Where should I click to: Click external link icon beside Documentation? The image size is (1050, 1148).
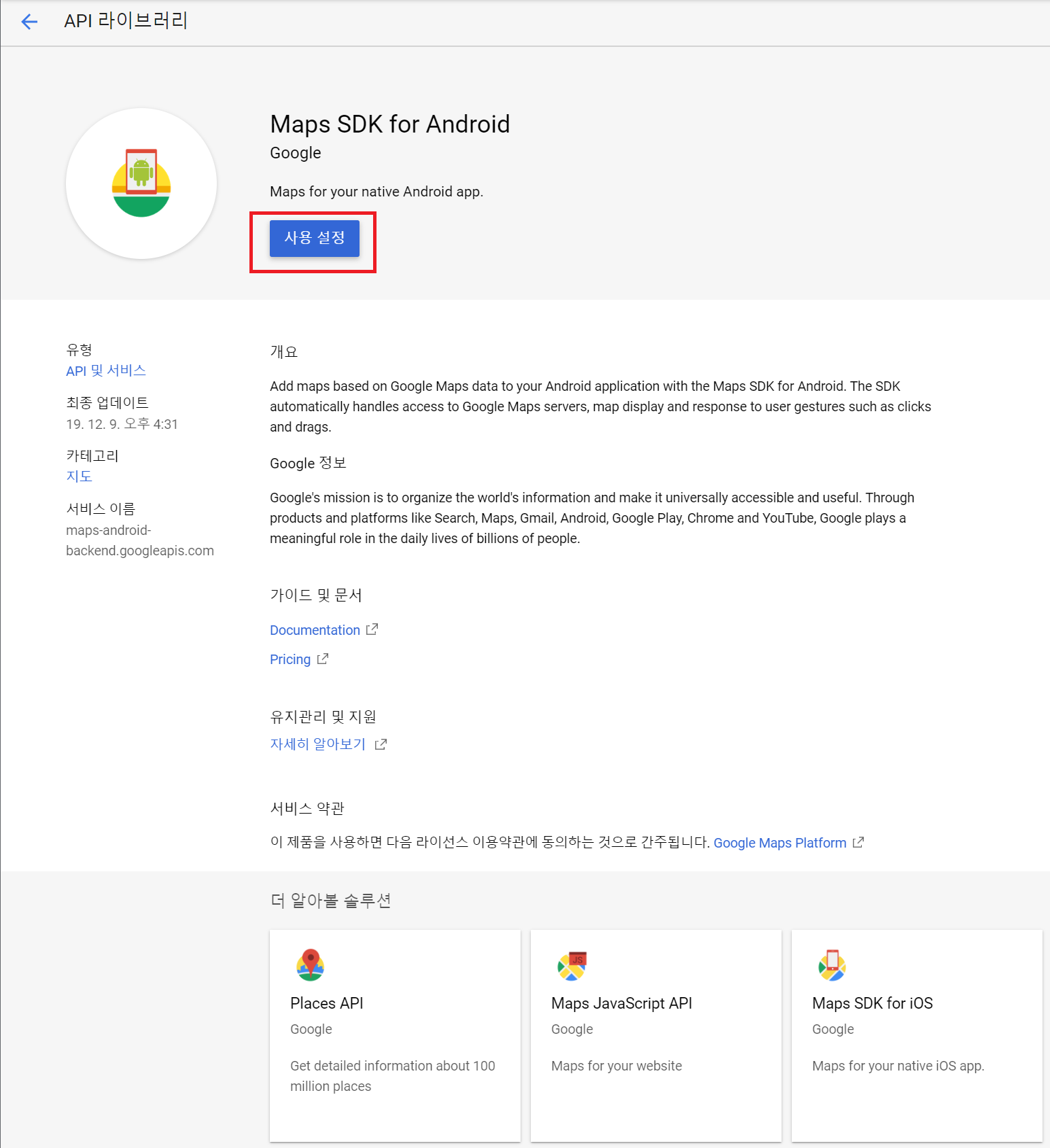click(x=372, y=629)
